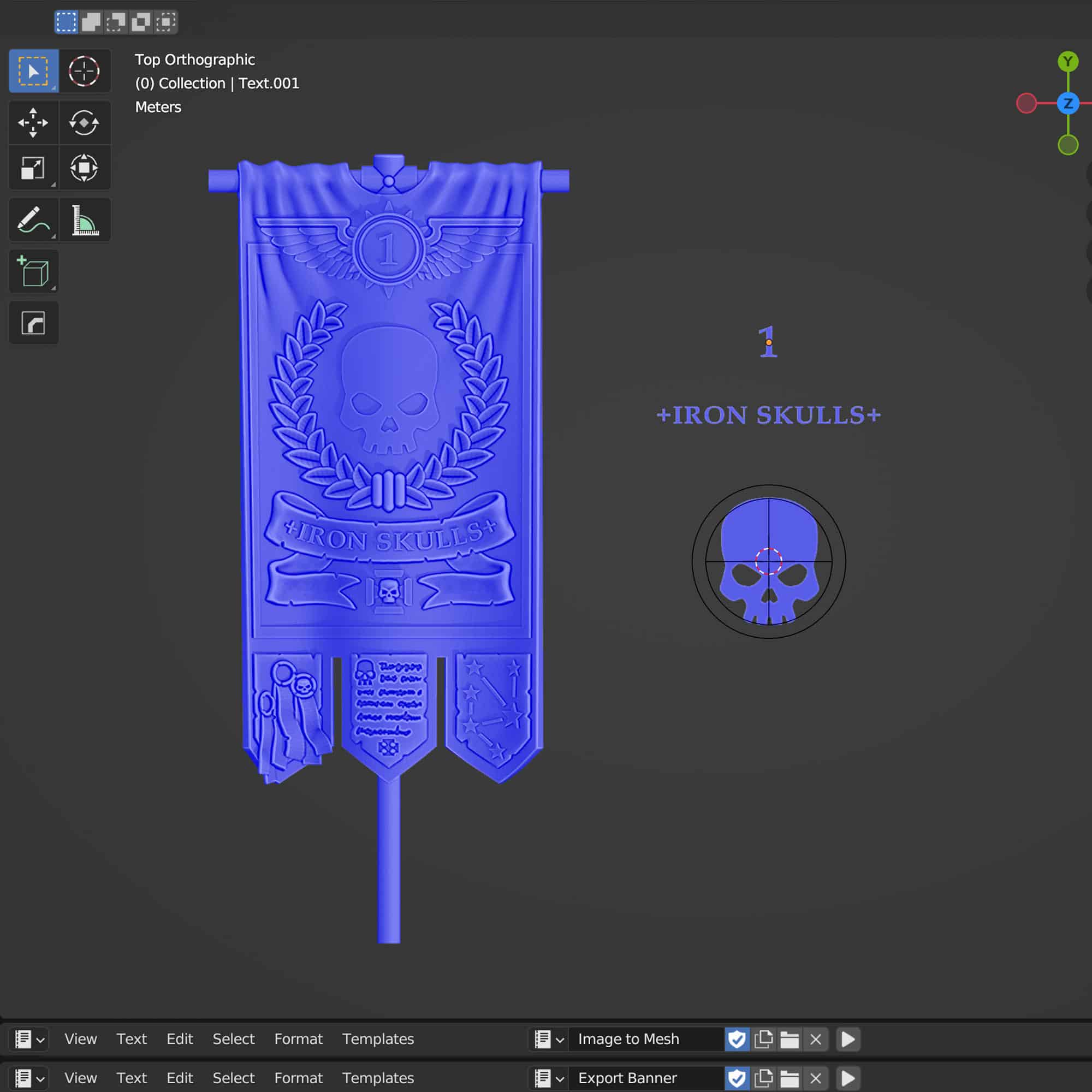Viewport: 1092px width, 1092px height.
Task: Select the +IRON SKULLS+ text object
Action: [x=768, y=415]
